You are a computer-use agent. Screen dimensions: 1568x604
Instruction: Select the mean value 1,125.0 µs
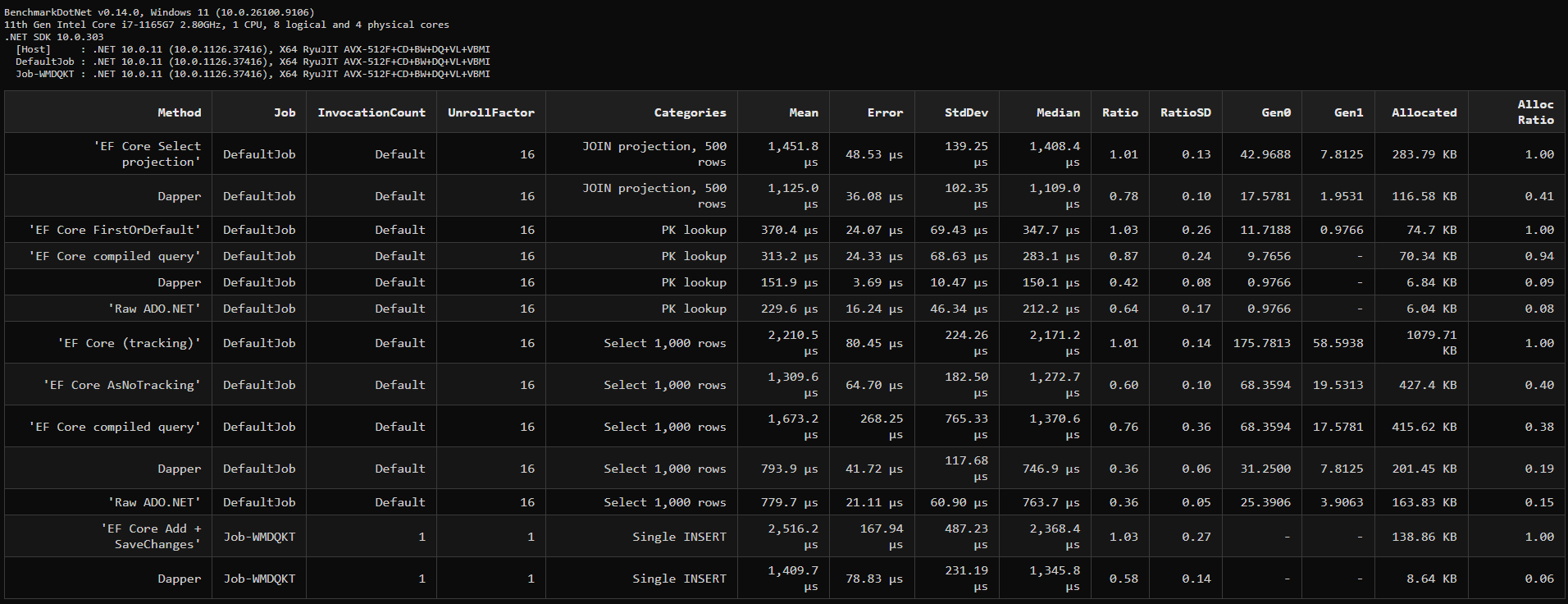[793, 196]
